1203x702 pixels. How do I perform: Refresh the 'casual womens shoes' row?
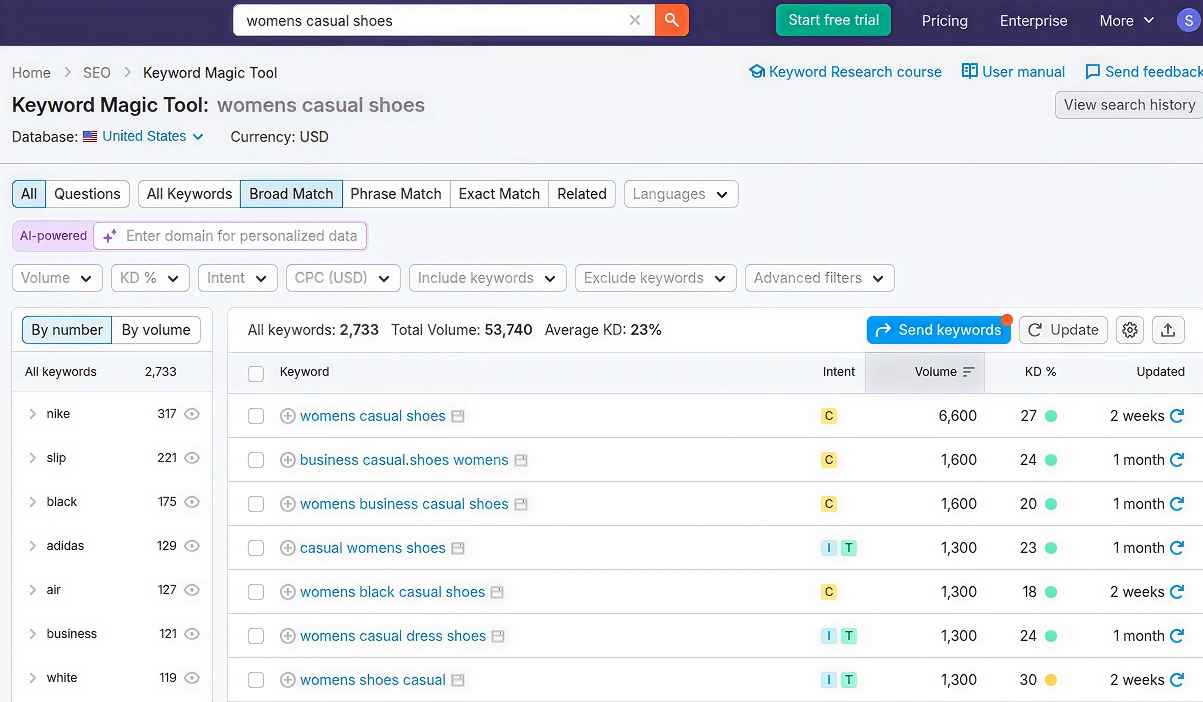tap(1177, 548)
